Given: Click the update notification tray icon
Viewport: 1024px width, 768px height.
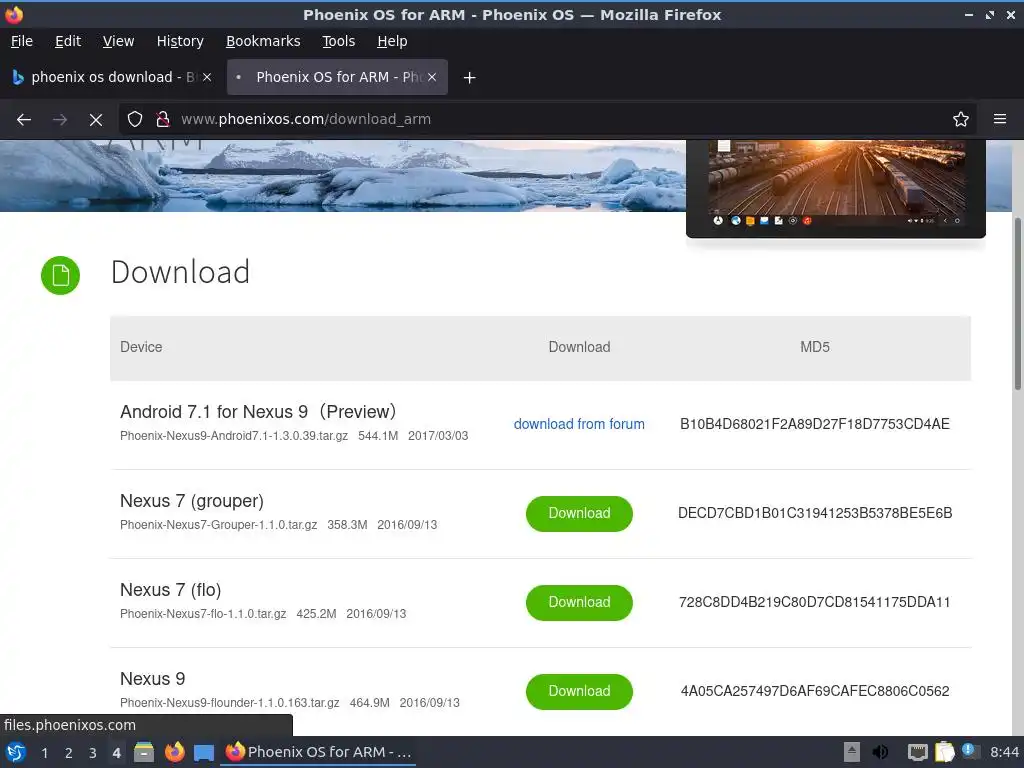Looking at the screenshot, I should point(970,752).
